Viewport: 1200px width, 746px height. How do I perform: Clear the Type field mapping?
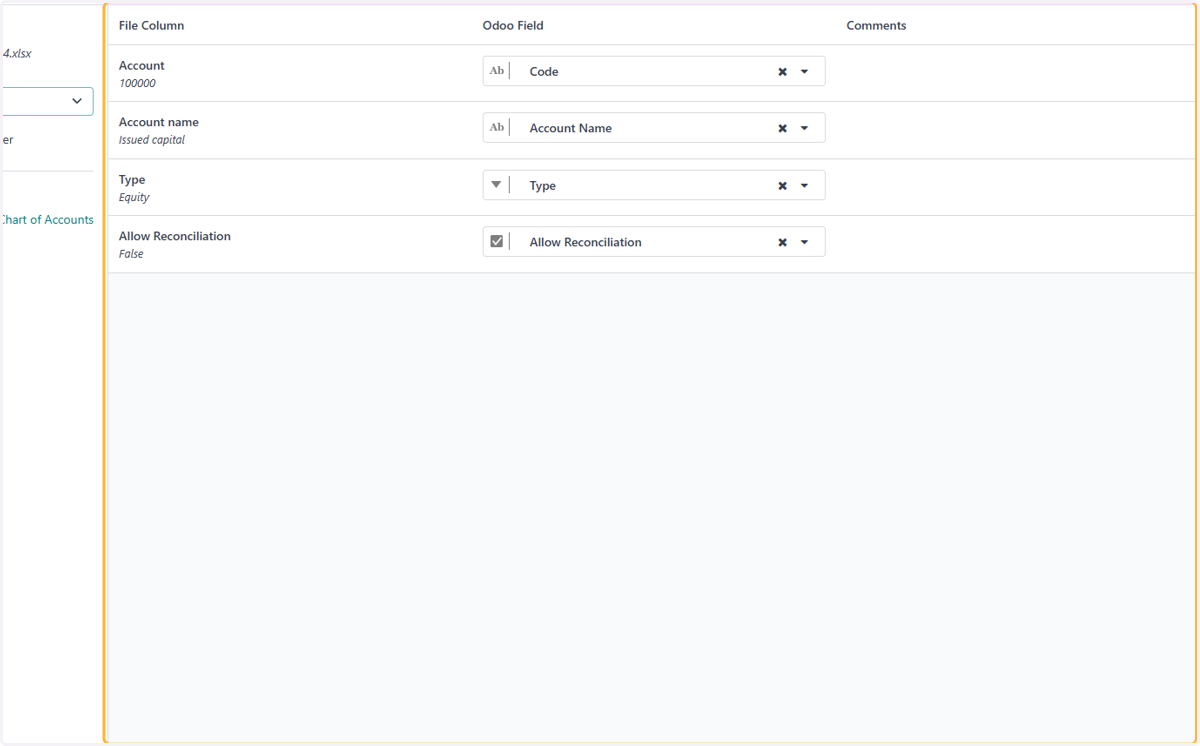pos(782,186)
